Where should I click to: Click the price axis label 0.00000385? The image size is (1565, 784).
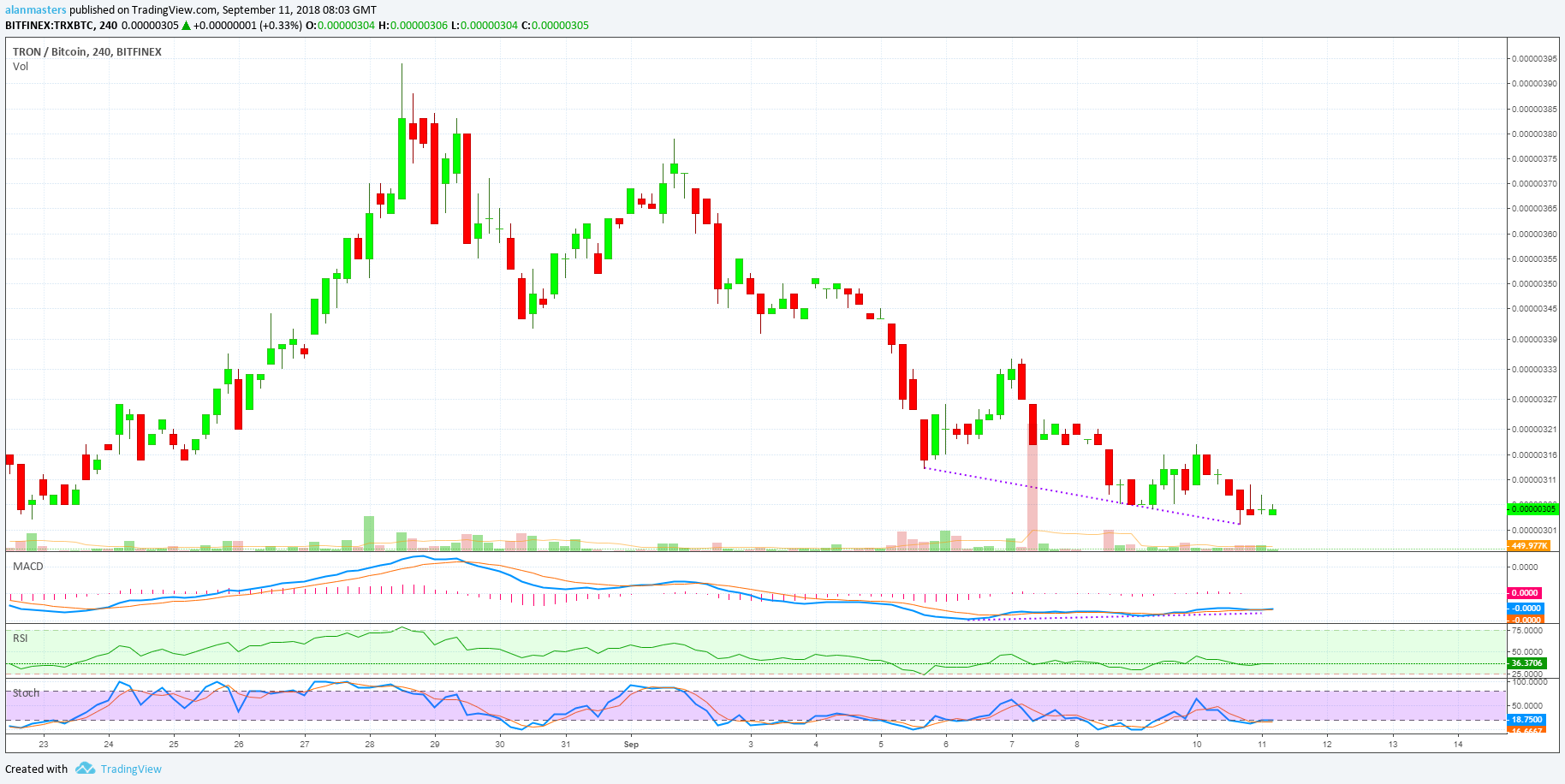pos(1534,110)
